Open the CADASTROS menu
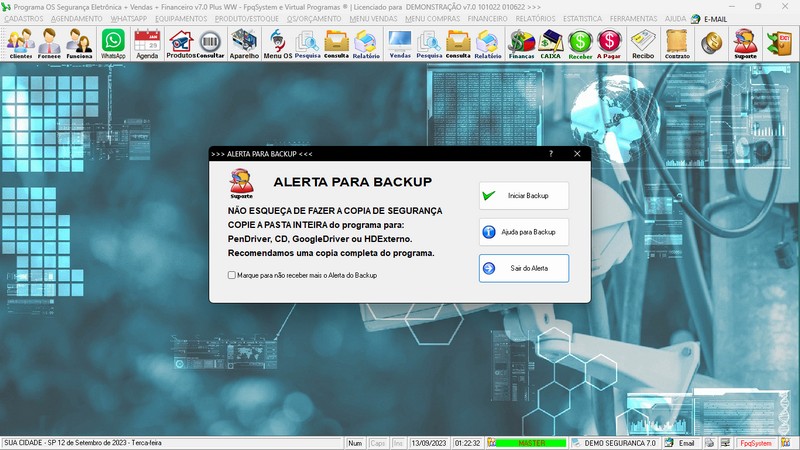The image size is (800, 450). point(24,18)
